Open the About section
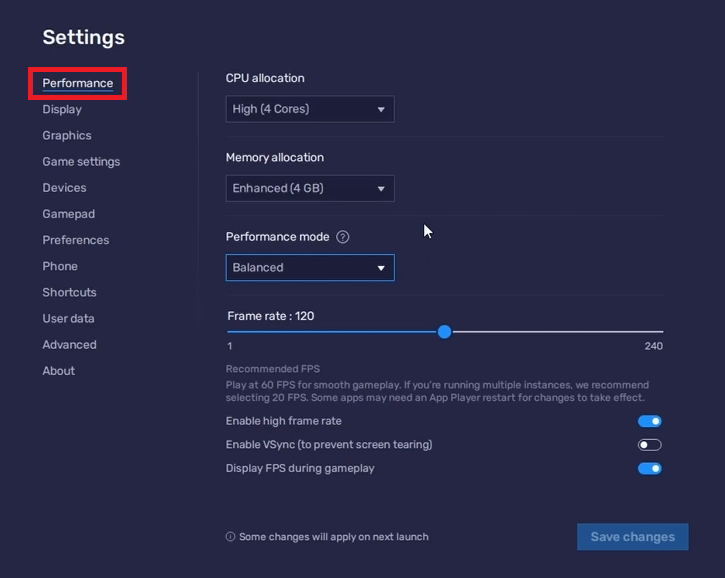Screen dimensions: 725x578 59,370
